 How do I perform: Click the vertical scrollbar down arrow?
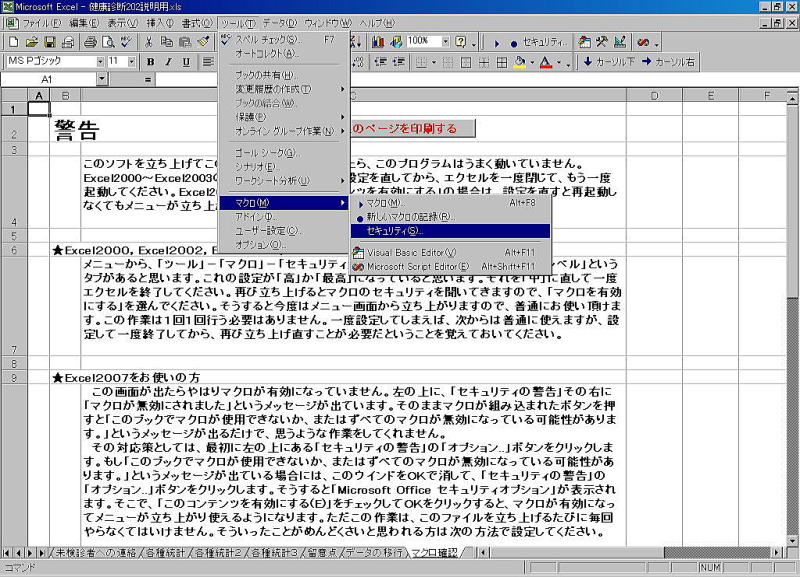tap(792, 540)
